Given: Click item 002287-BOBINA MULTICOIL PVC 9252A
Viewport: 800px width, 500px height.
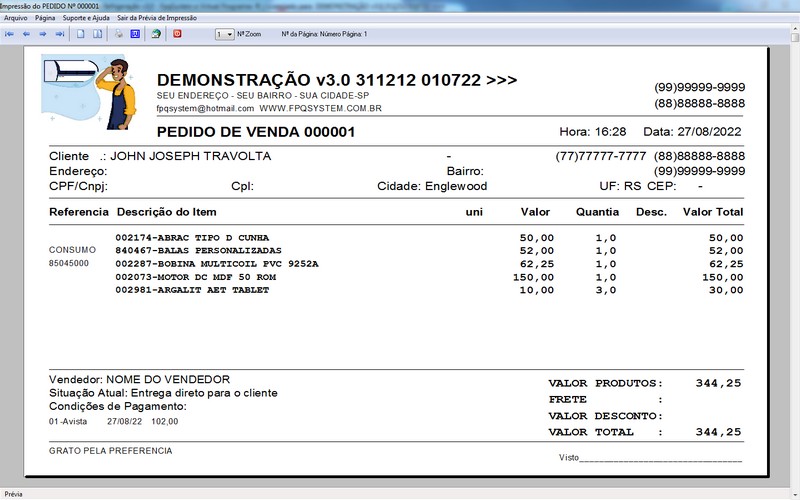Looking at the screenshot, I should click(x=216, y=264).
